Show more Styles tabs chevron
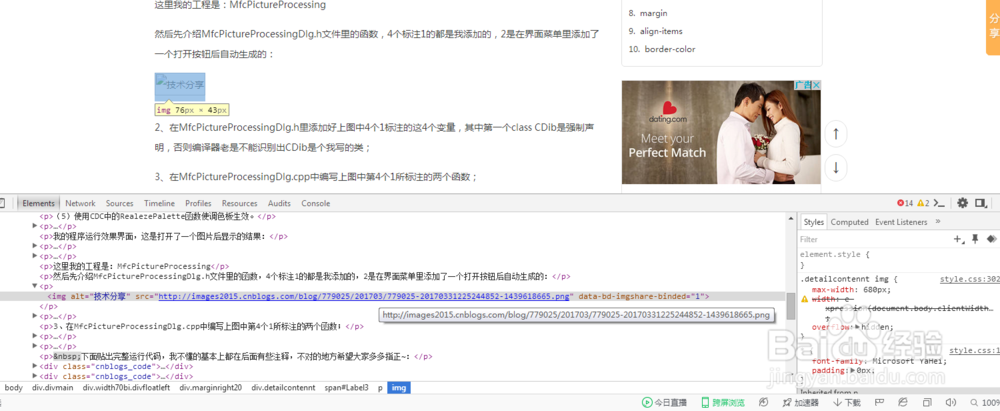Viewport: 1000px width, 411px height. [x=938, y=221]
